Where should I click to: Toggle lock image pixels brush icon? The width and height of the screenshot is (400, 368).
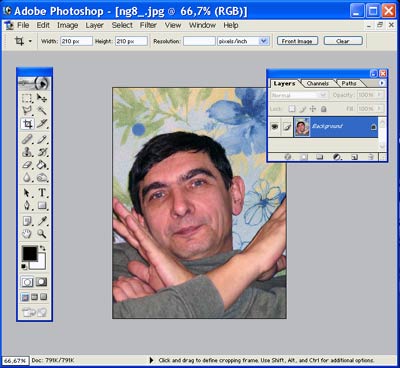point(303,109)
